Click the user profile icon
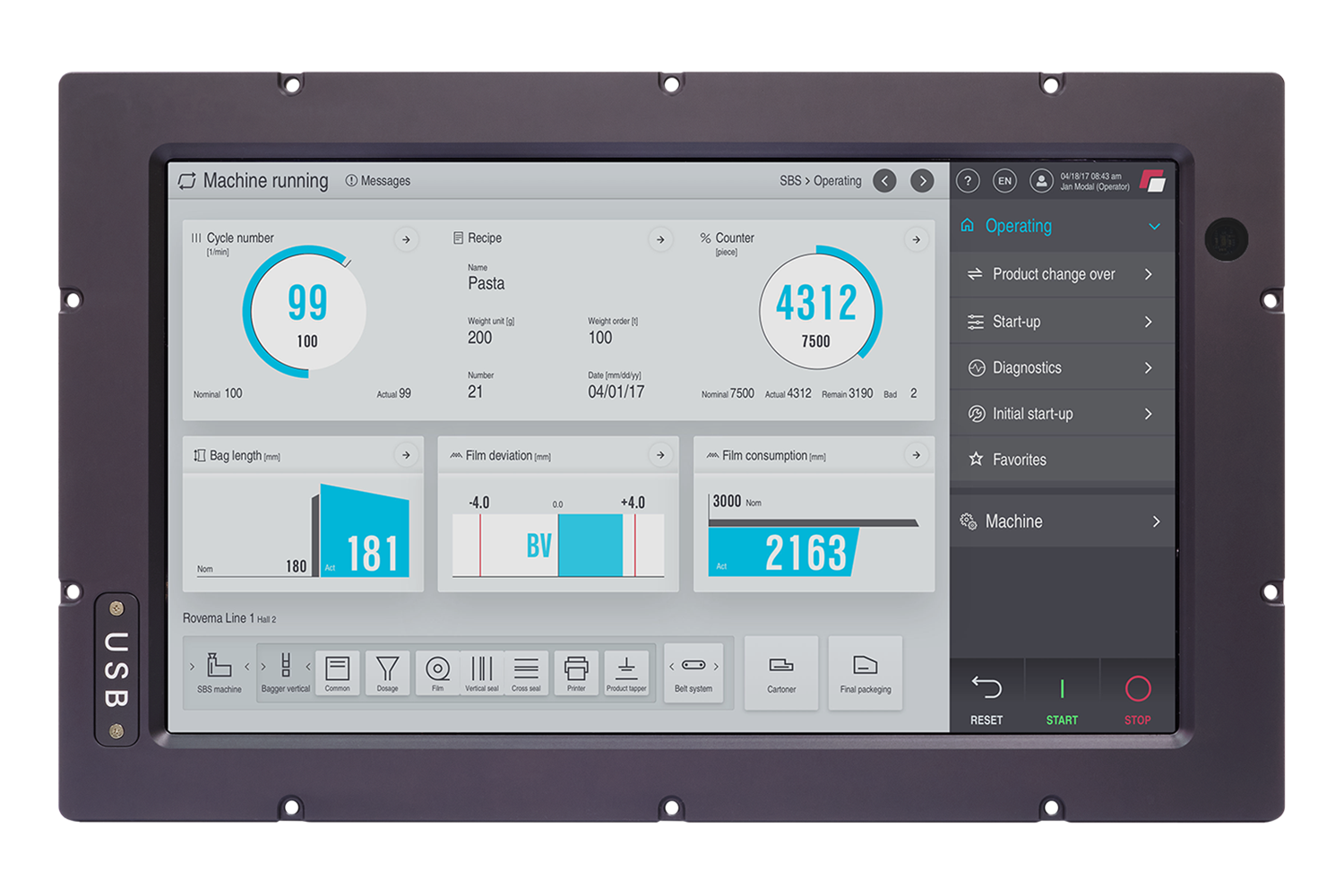Screen dimensions: 1344x896 1041,181
